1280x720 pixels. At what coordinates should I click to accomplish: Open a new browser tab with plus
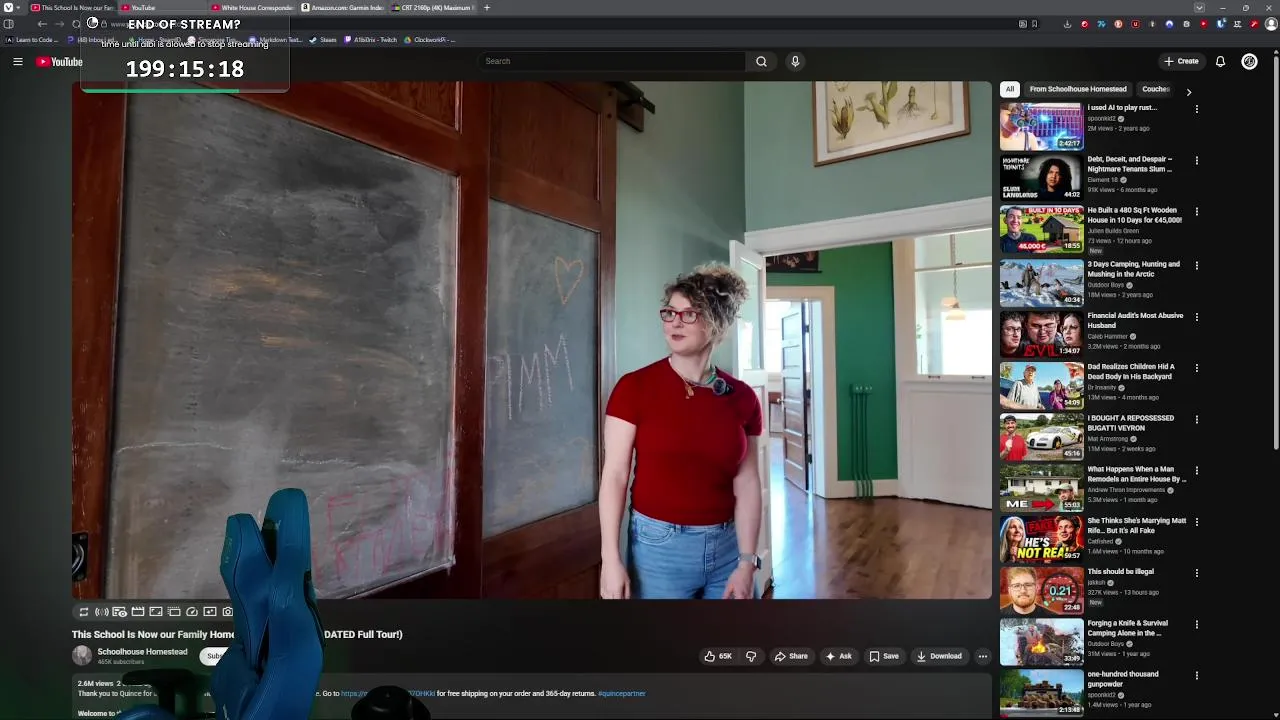[x=487, y=8]
